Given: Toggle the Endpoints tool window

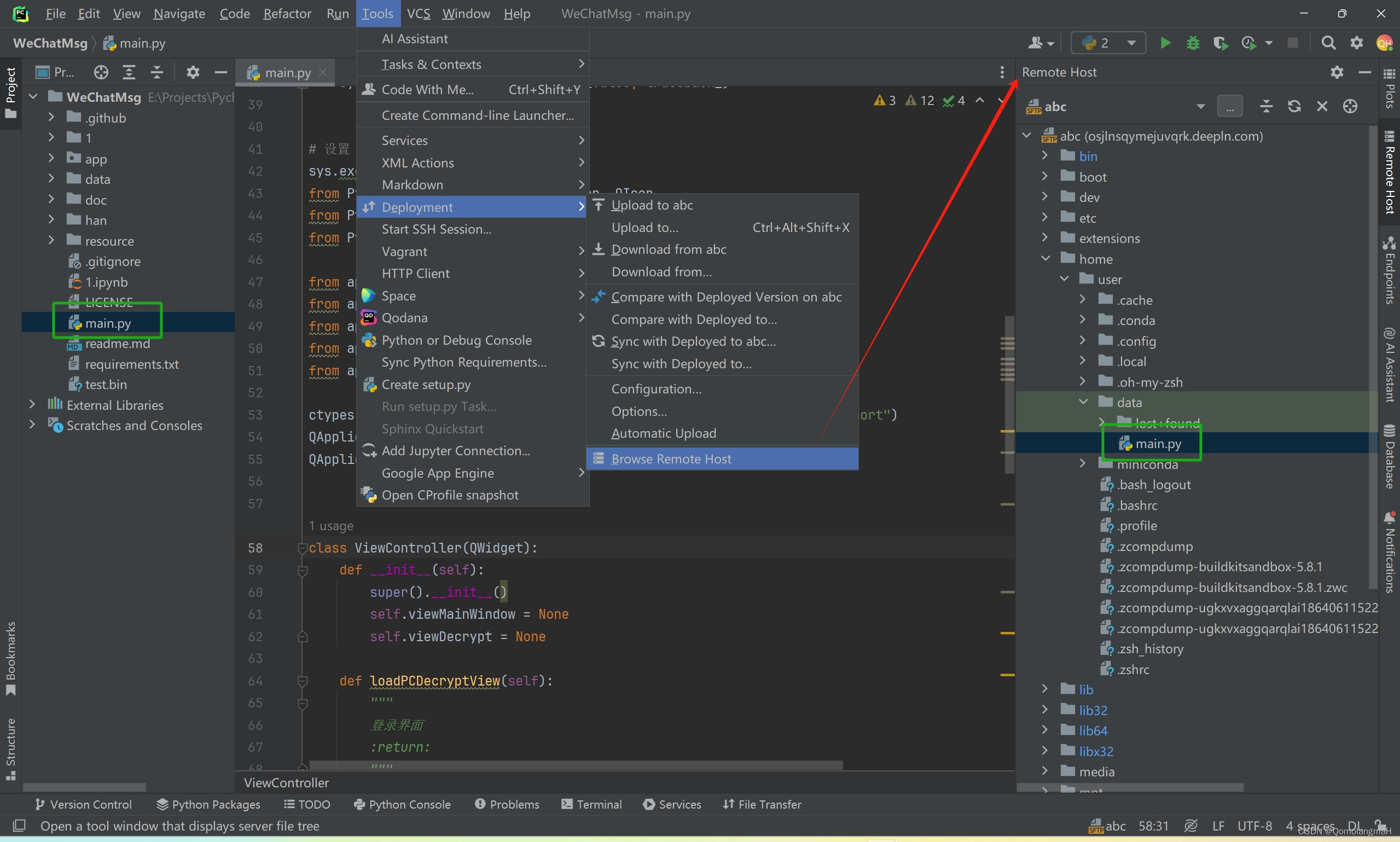Looking at the screenshot, I should coord(1389,270).
